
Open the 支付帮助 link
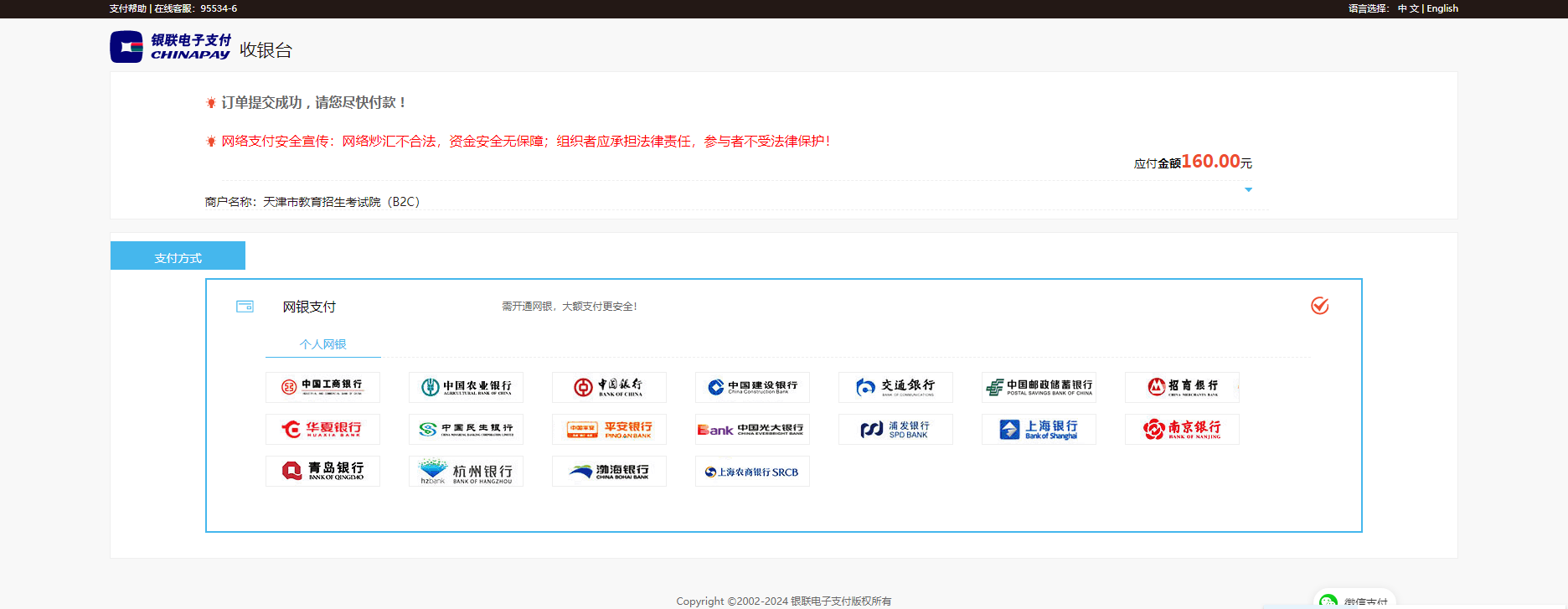point(128,8)
